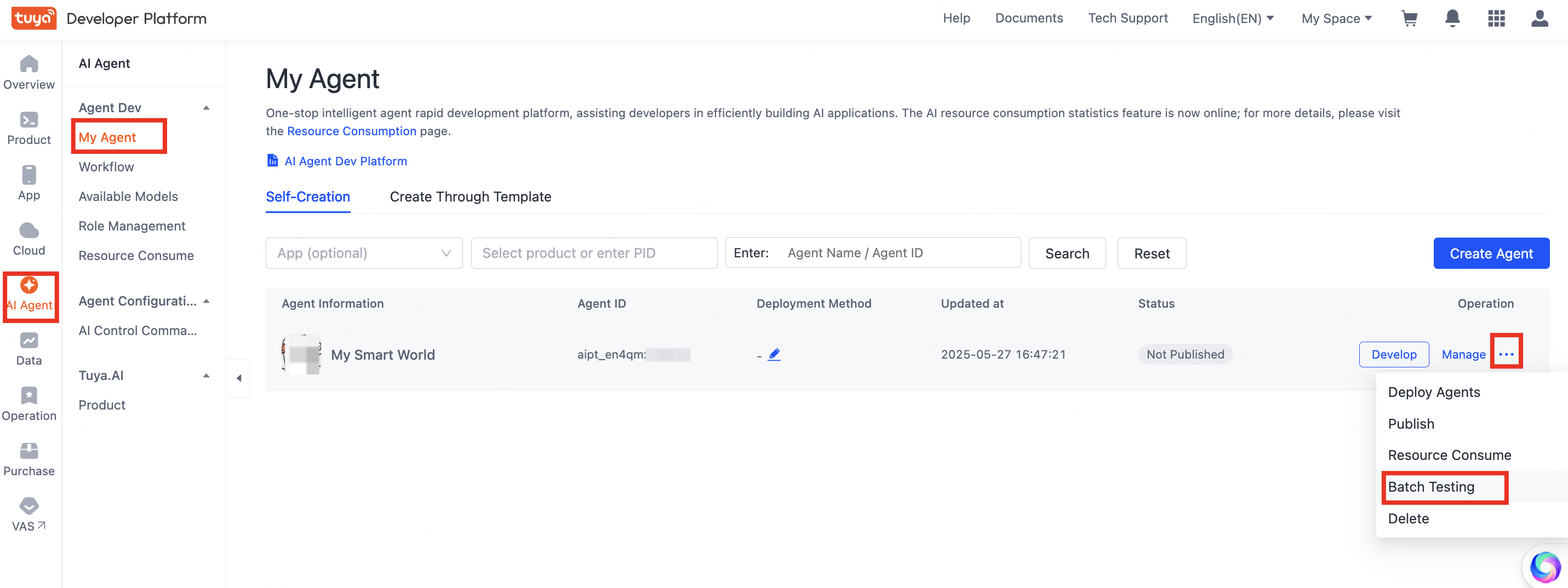This screenshot has width=1568, height=588.
Task: Click the My Smart World agent name
Action: coord(383,355)
